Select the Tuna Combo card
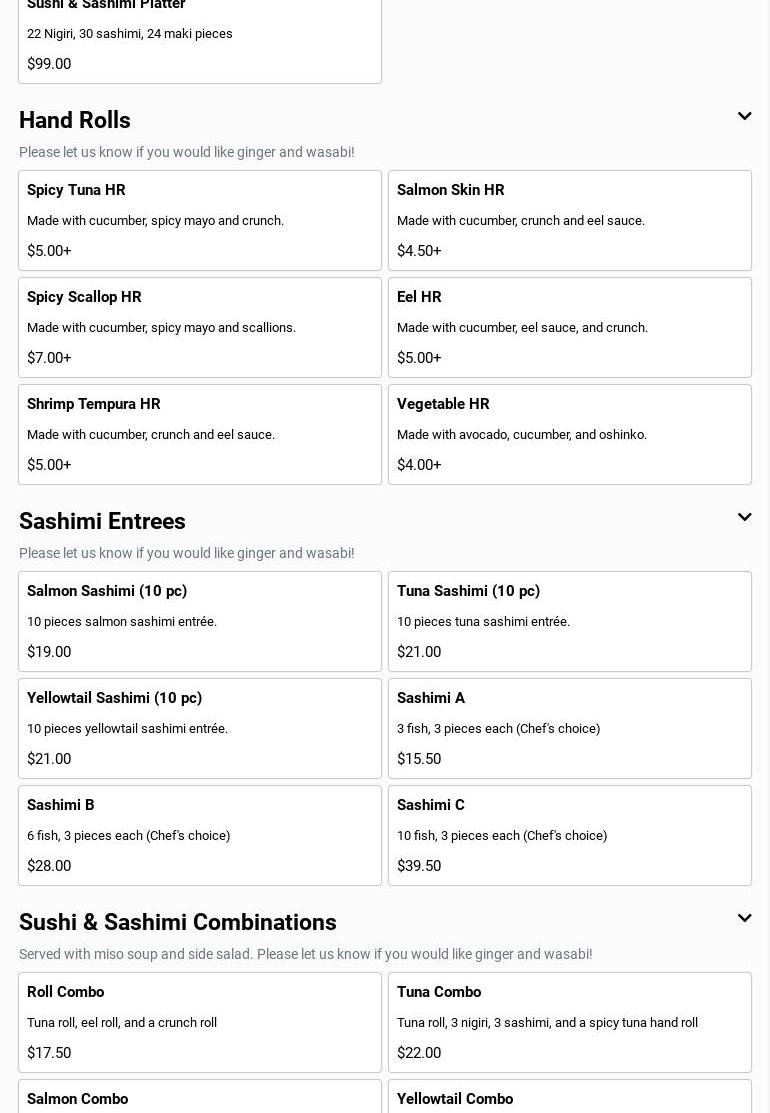 pyautogui.click(x=570, y=1022)
